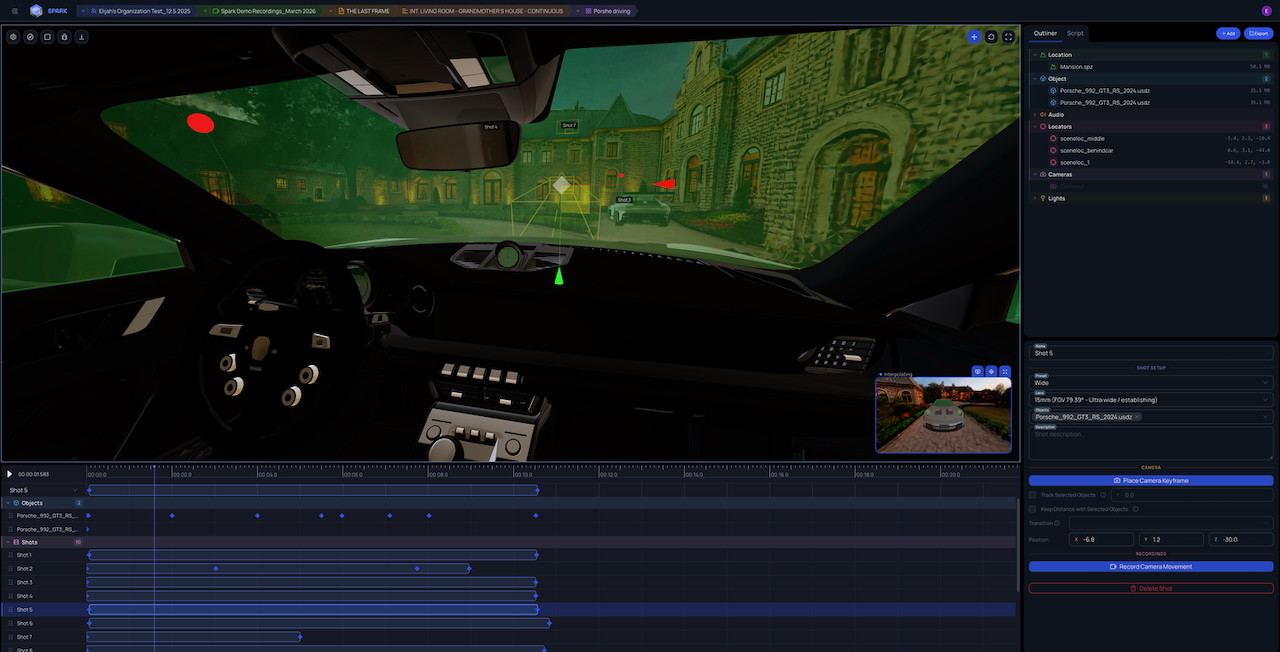Viewport: 1280px width, 652px height.
Task: Click the target icon above camera preview
Action: 991,371
